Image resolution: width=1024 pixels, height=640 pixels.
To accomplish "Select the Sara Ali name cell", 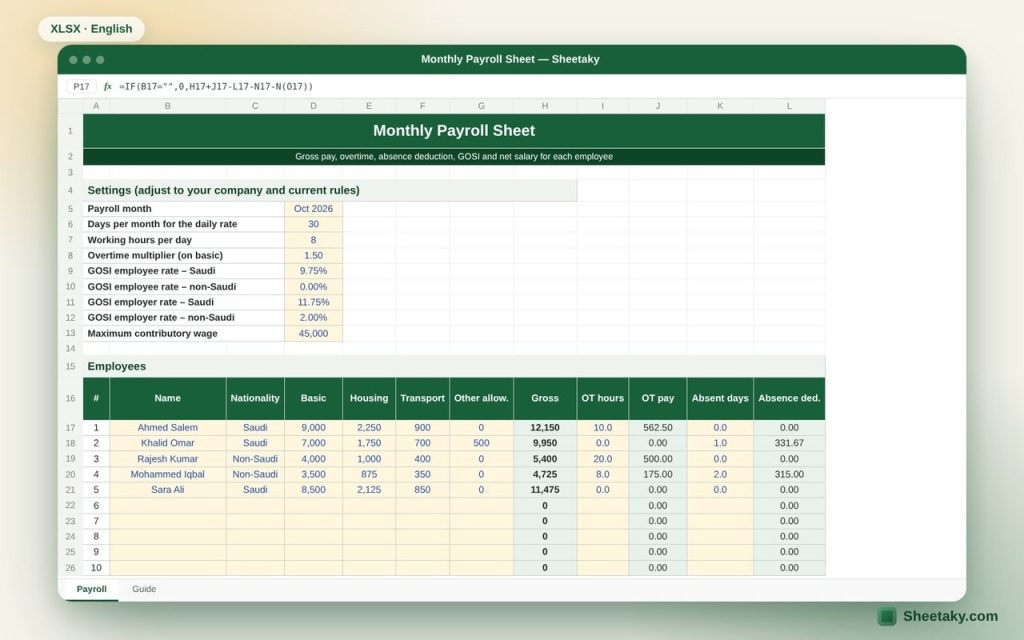I will (x=168, y=490).
